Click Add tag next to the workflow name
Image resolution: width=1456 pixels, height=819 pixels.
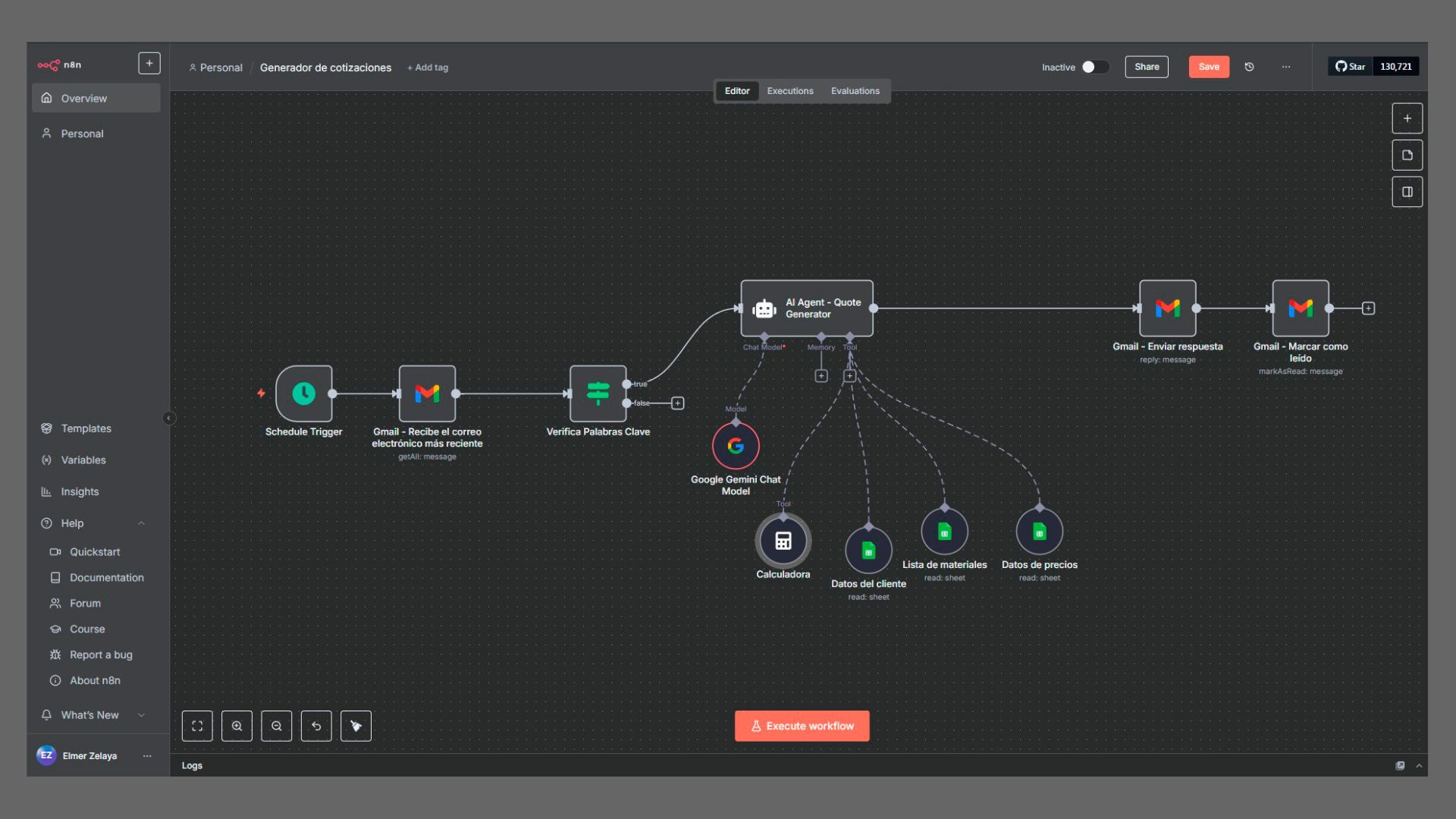click(x=428, y=67)
